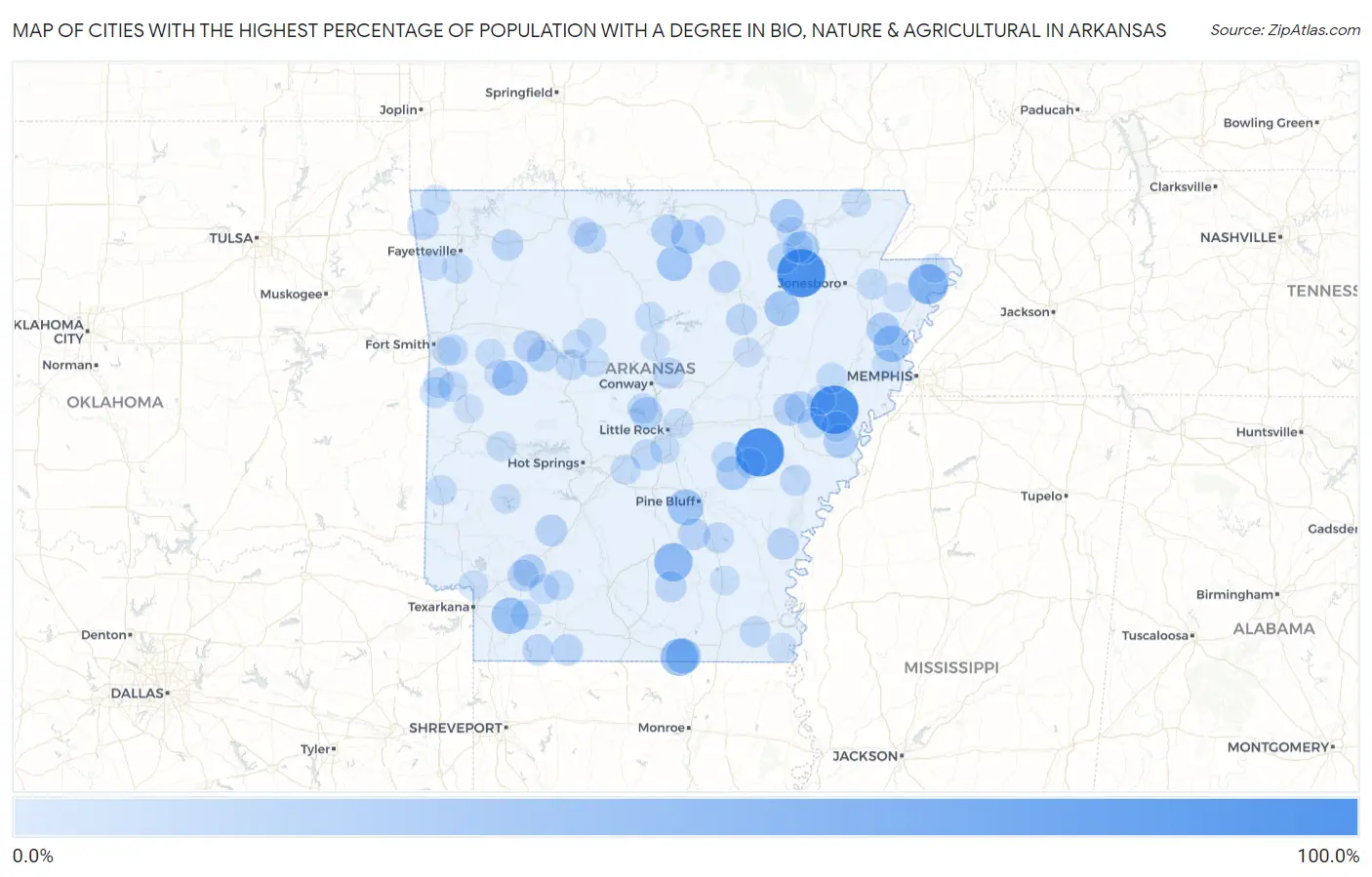The height and width of the screenshot is (877, 1372).
Task: Click the map title heading
Action: [x=589, y=30]
